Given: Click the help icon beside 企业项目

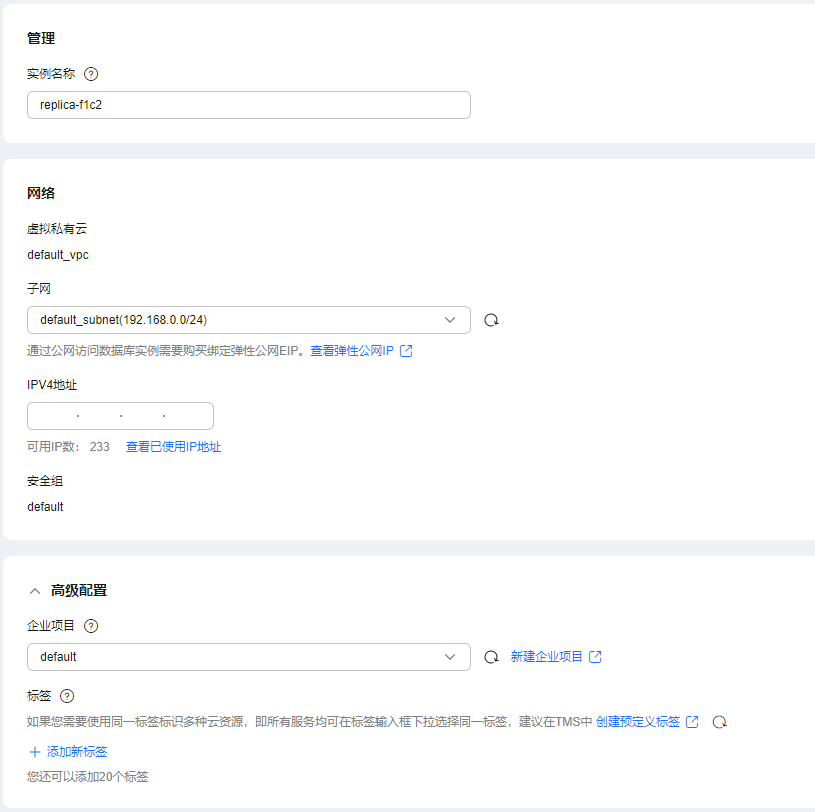Looking at the screenshot, I should tap(91, 626).
